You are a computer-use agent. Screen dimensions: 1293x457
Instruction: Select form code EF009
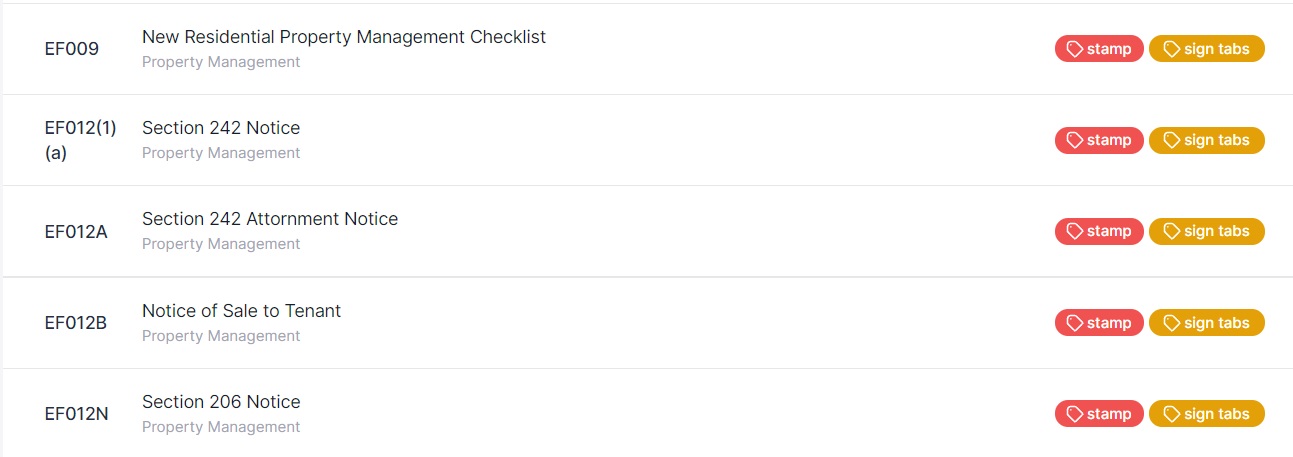click(72, 48)
